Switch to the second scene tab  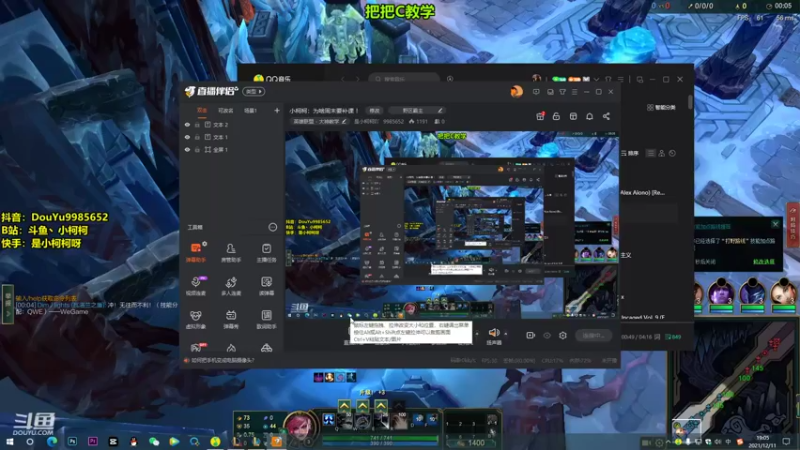[226, 110]
